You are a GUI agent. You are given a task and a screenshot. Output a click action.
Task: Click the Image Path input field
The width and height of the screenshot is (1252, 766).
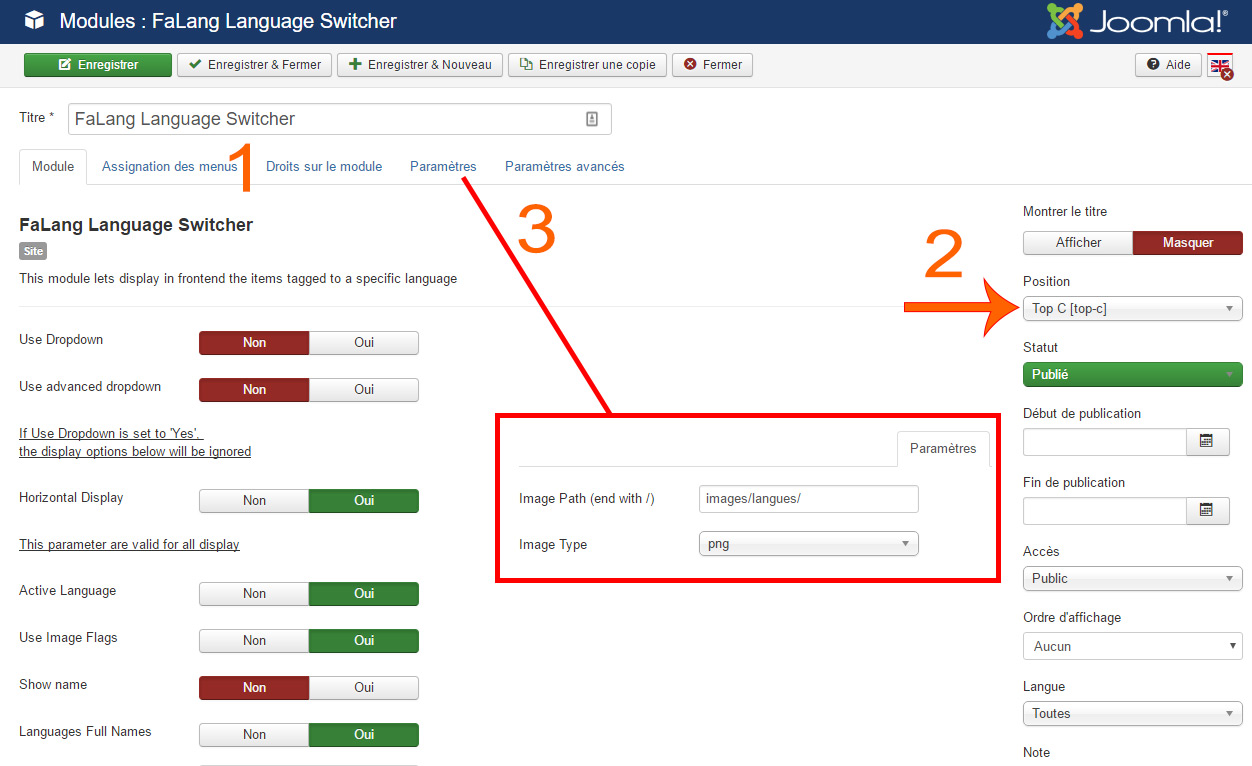(808, 499)
